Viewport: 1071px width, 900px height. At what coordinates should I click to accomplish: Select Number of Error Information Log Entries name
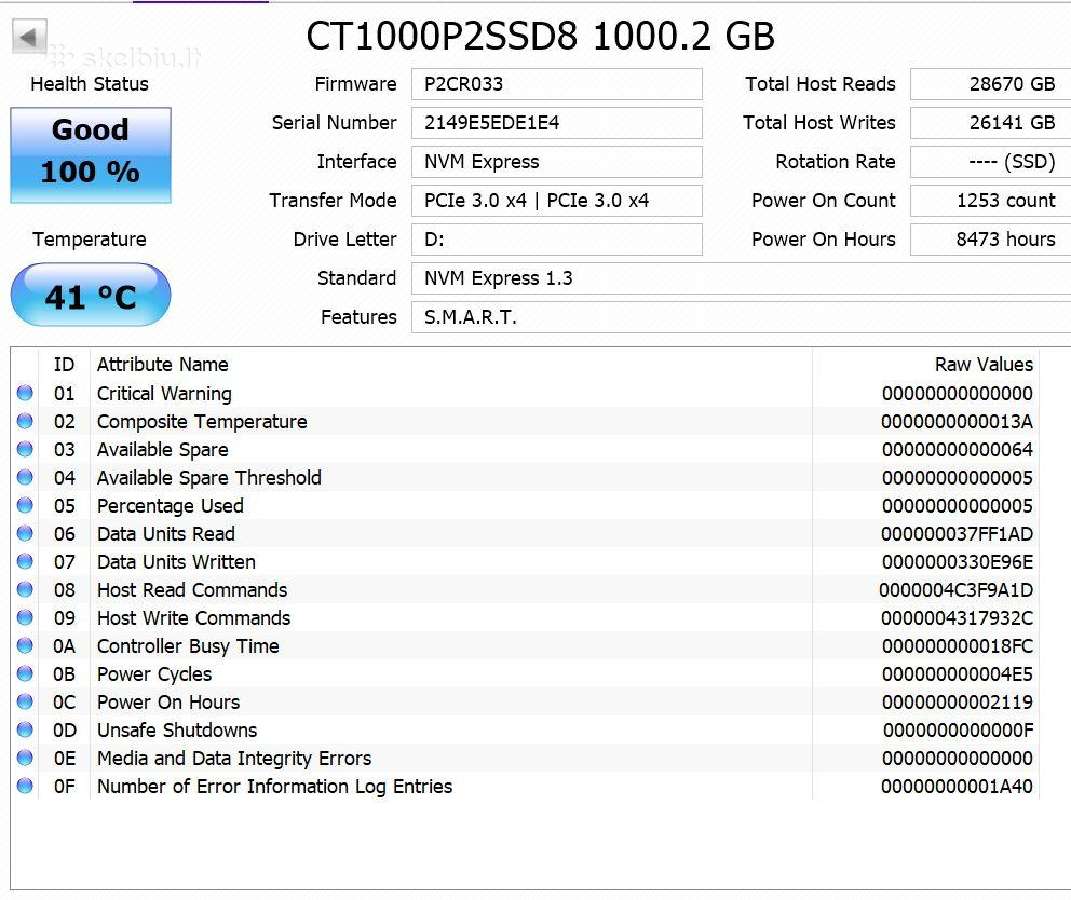pyautogui.click(x=274, y=786)
